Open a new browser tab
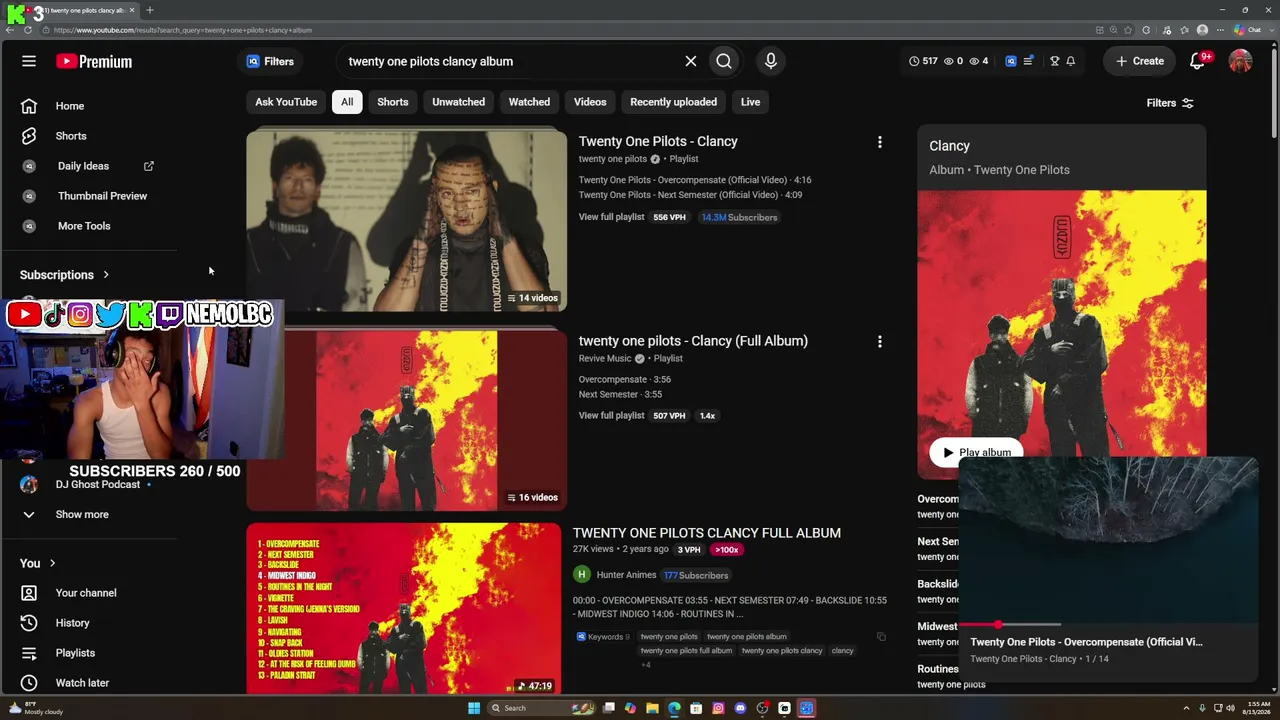 (x=149, y=10)
